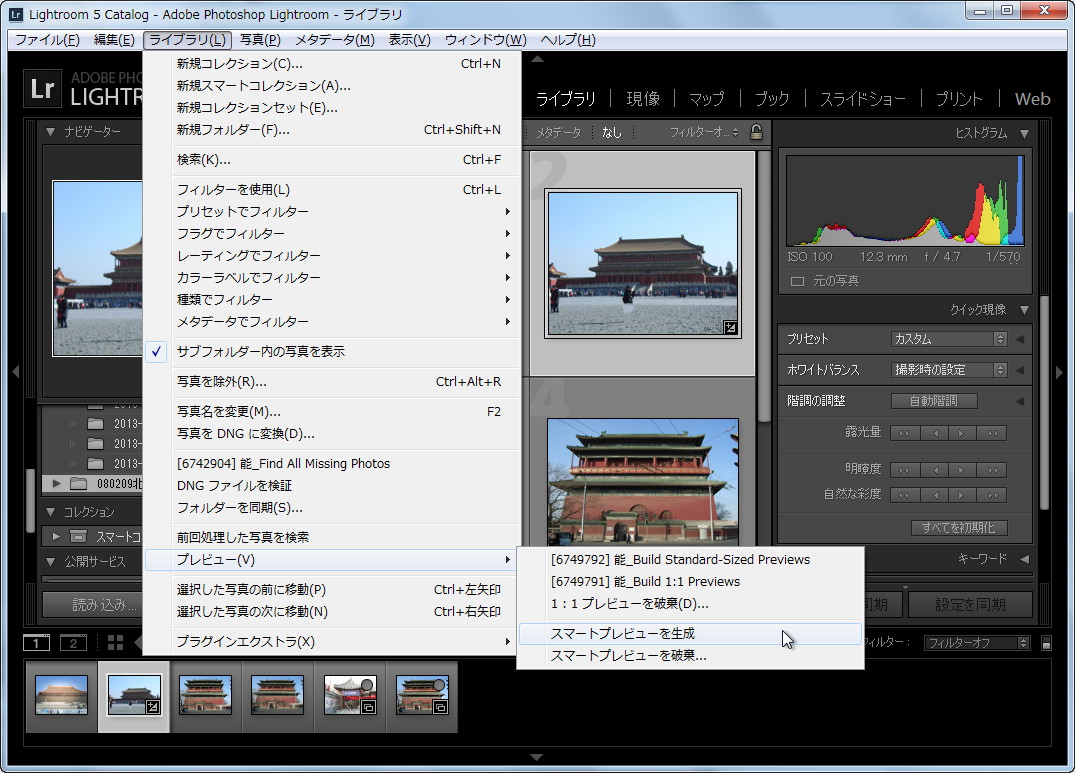Choose スマートプレビューを生成
Image resolution: width=1075 pixels, height=773 pixels.
(x=690, y=634)
